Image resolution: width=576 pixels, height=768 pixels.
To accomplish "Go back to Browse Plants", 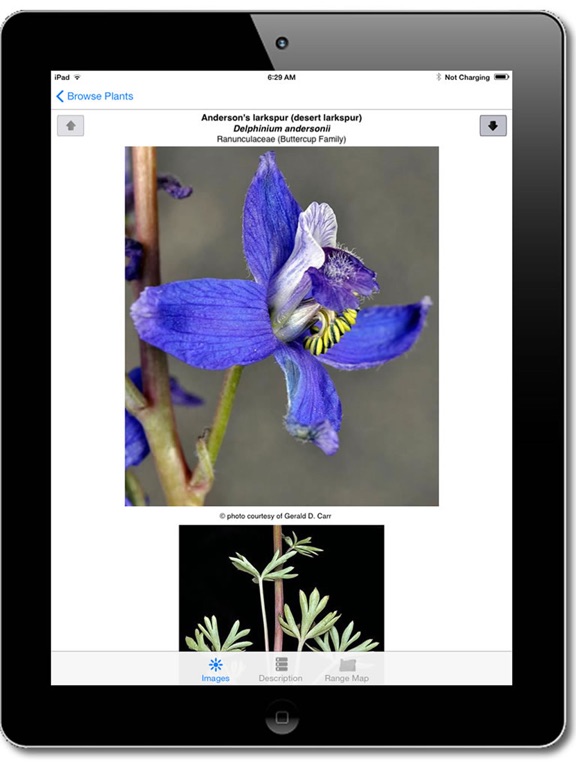I will coord(95,96).
